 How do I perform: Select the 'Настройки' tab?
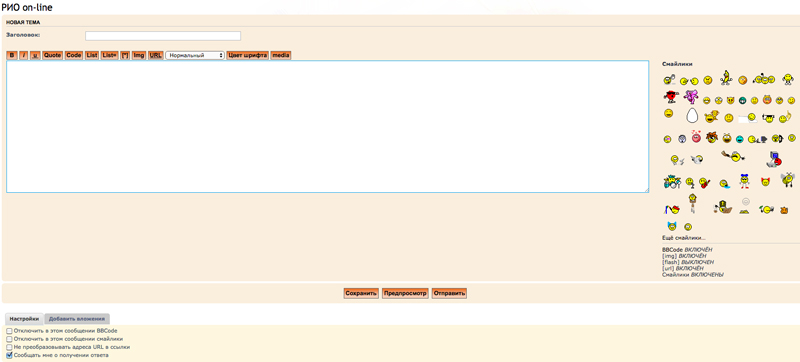[24, 319]
